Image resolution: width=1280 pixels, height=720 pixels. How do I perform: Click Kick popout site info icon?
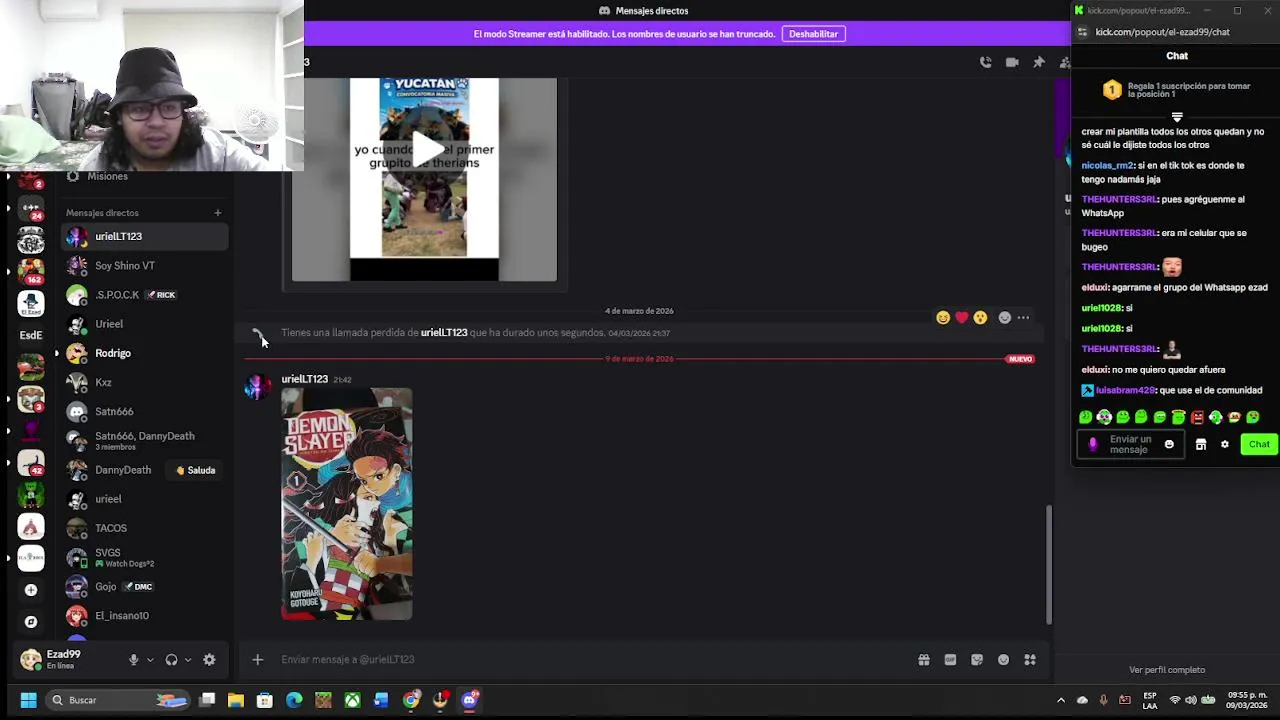coord(1082,32)
